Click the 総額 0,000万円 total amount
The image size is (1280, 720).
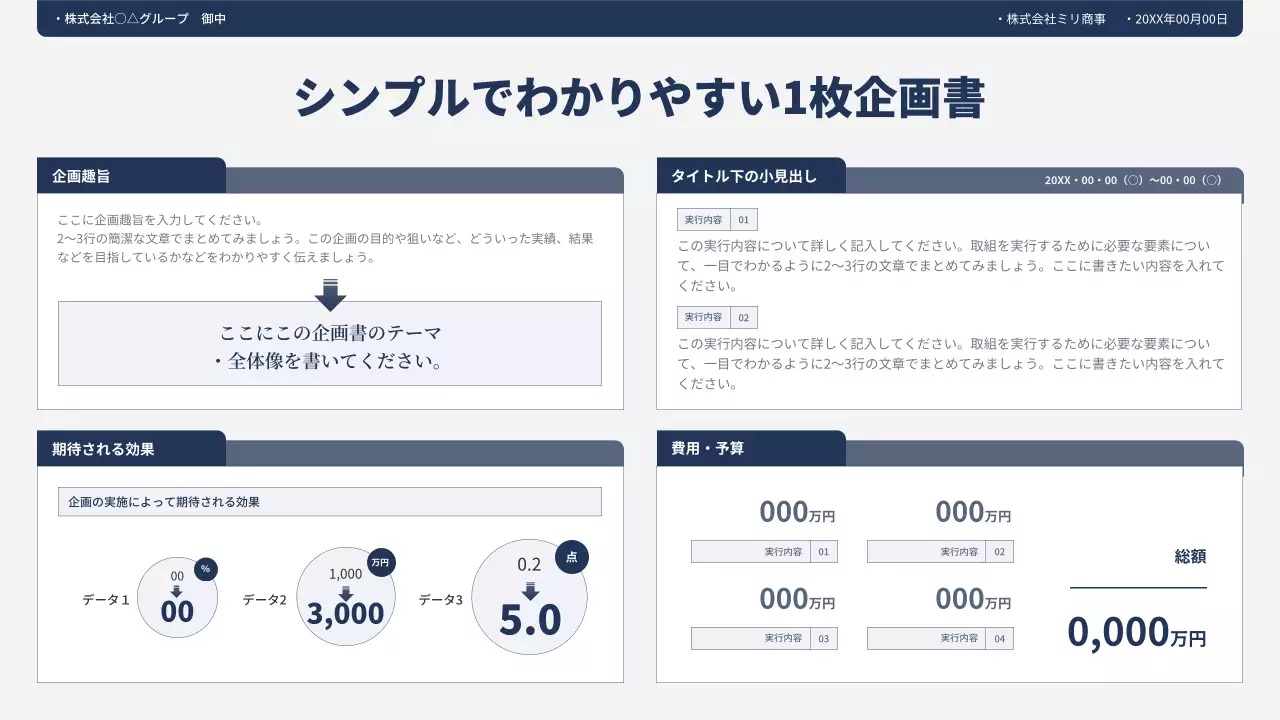[1137, 632]
